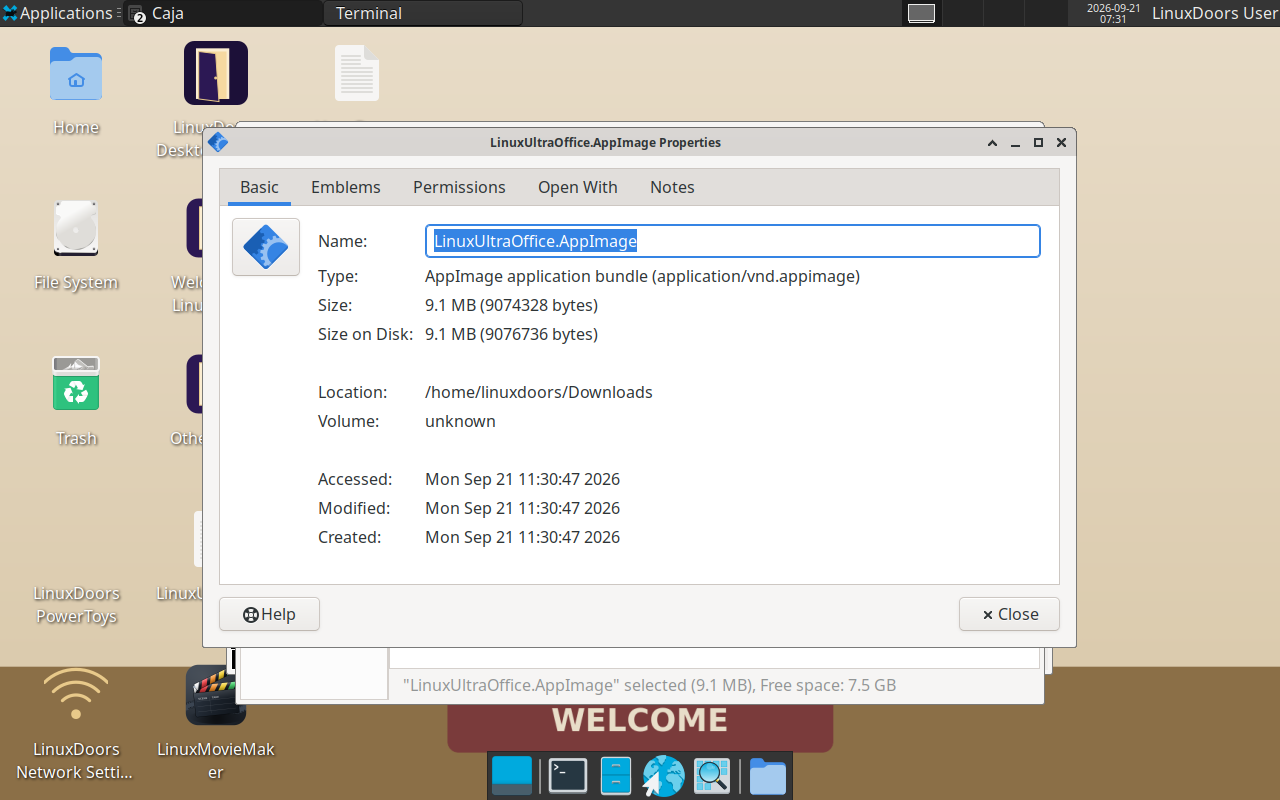The height and width of the screenshot is (800, 1280).
Task: Open the window menu icon in Properties title bar
Action: pyautogui.click(x=218, y=142)
